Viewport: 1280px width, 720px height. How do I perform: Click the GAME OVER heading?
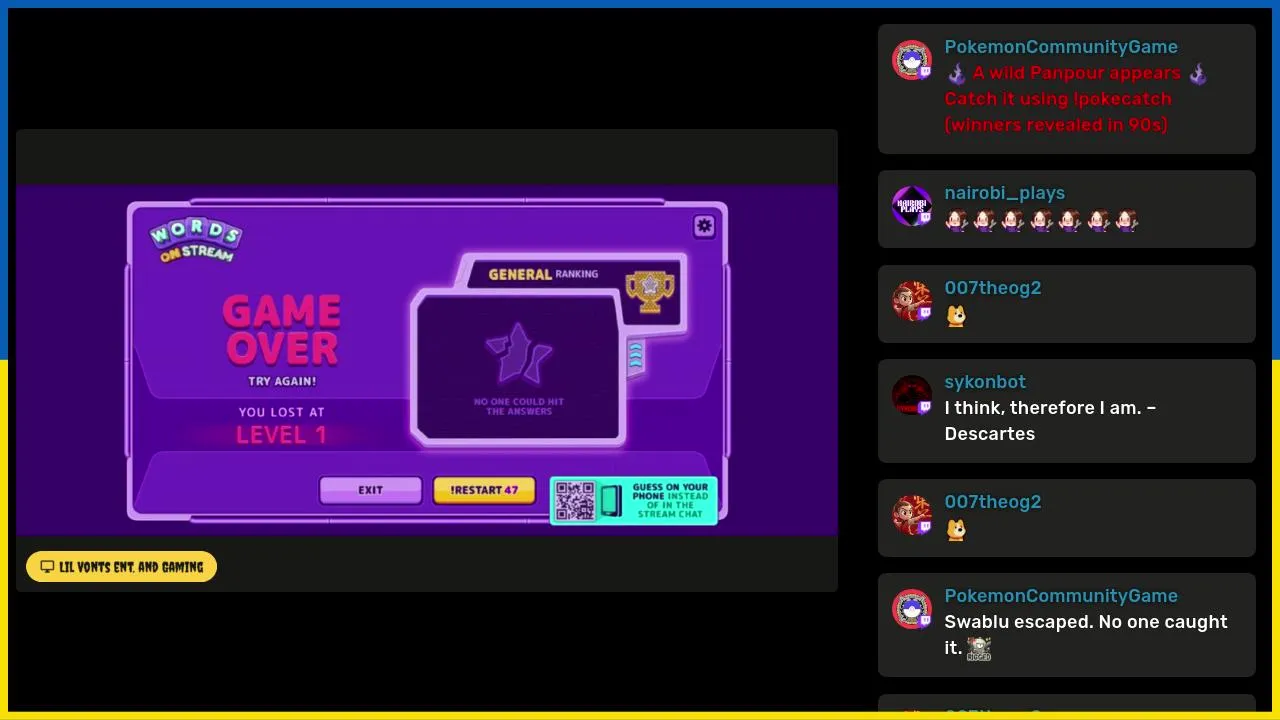point(282,330)
